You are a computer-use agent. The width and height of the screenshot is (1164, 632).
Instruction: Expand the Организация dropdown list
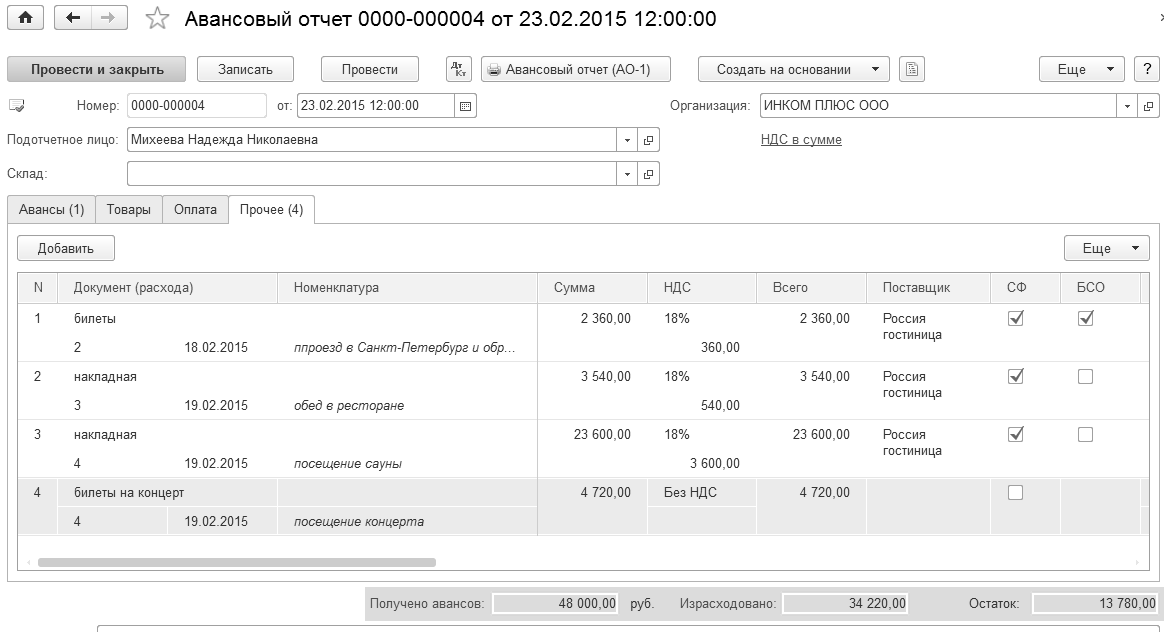(1127, 105)
